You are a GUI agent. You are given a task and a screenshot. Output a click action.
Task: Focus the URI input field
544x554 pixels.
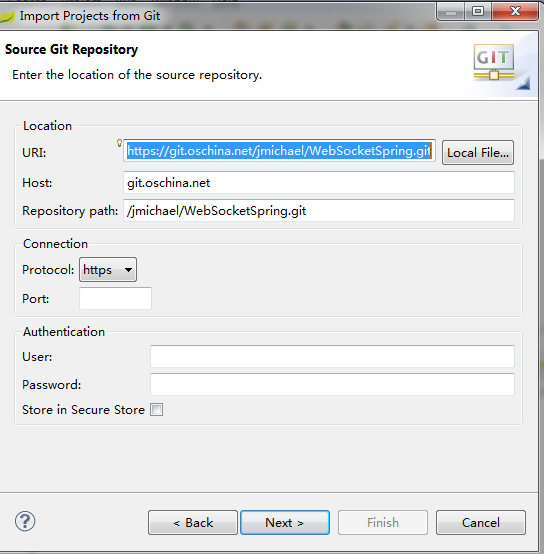click(x=279, y=151)
